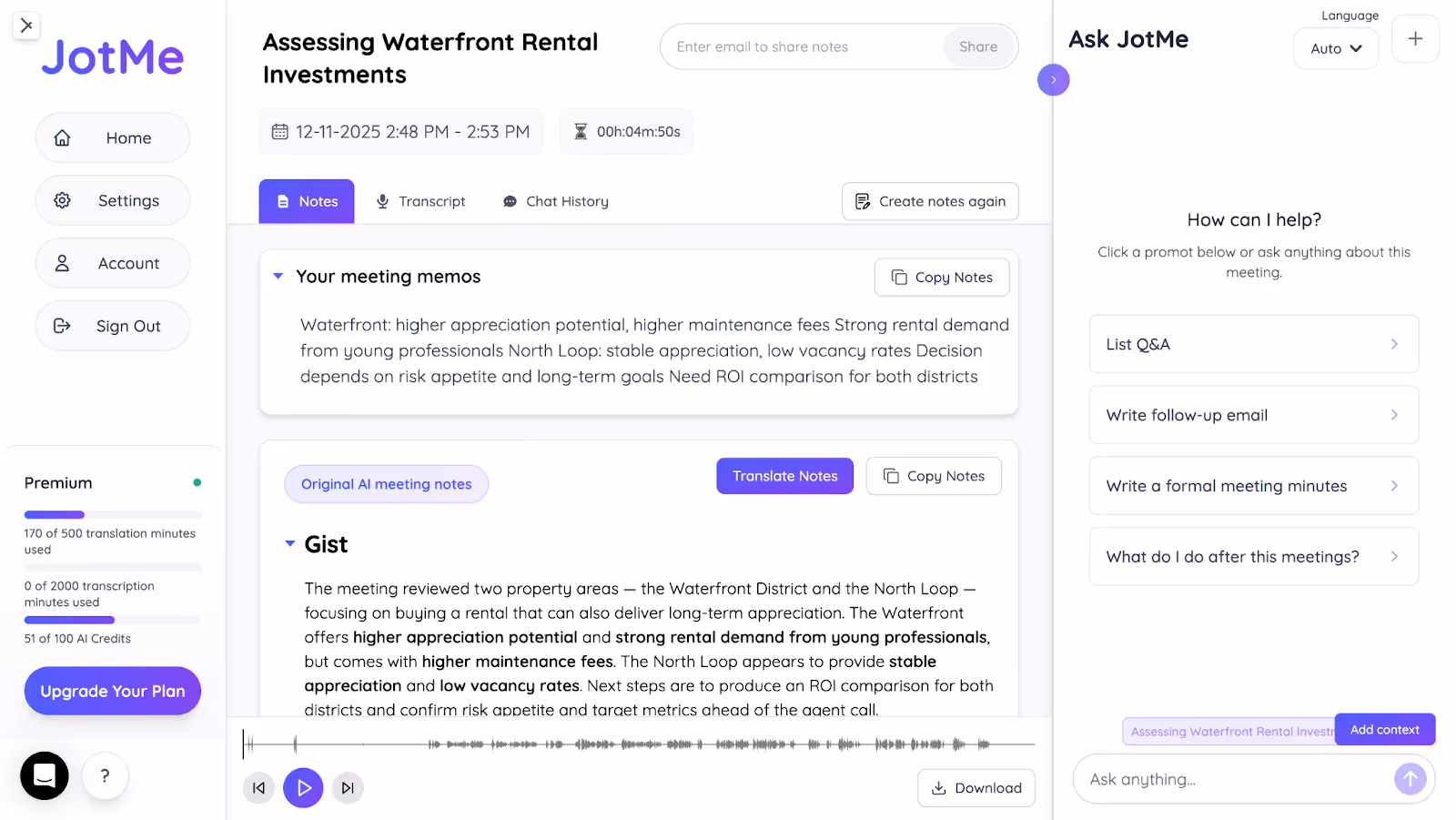Screen dimensions: 1456x820
Task: Click Create notes again button
Action: [x=930, y=201]
